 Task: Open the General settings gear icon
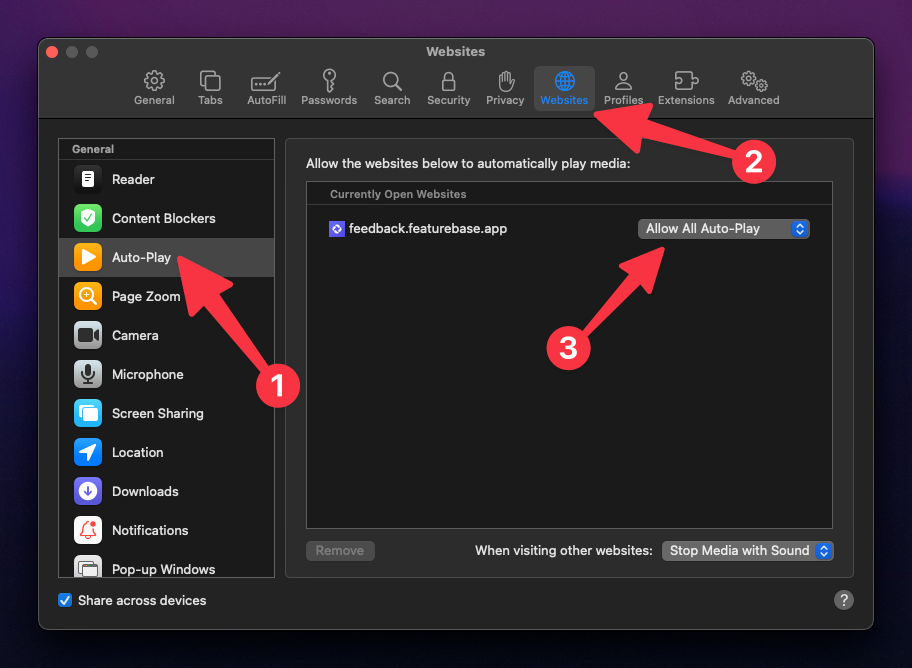tap(154, 80)
